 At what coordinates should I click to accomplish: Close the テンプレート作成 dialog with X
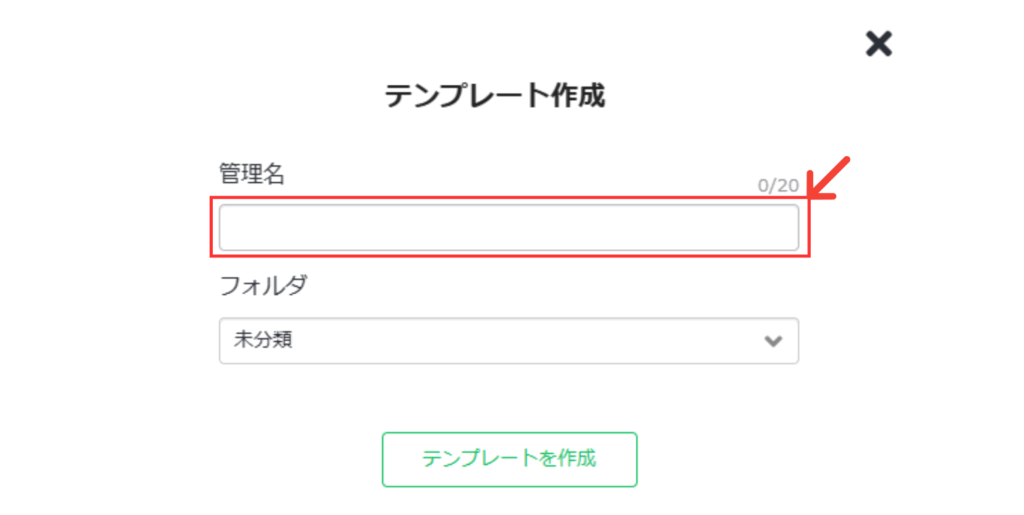point(878,43)
